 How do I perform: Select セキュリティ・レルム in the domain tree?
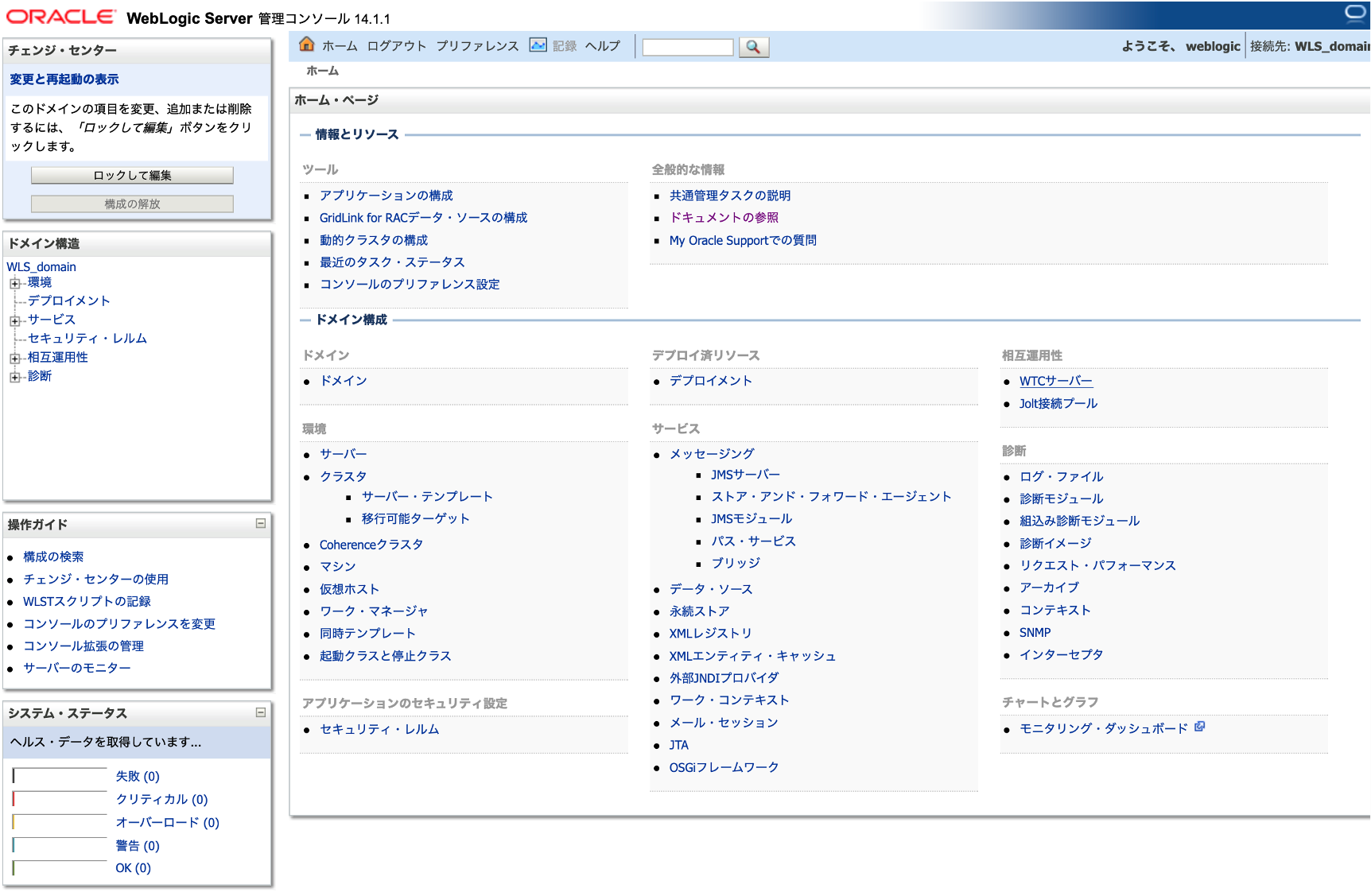pyautogui.click(x=87, y=339)
